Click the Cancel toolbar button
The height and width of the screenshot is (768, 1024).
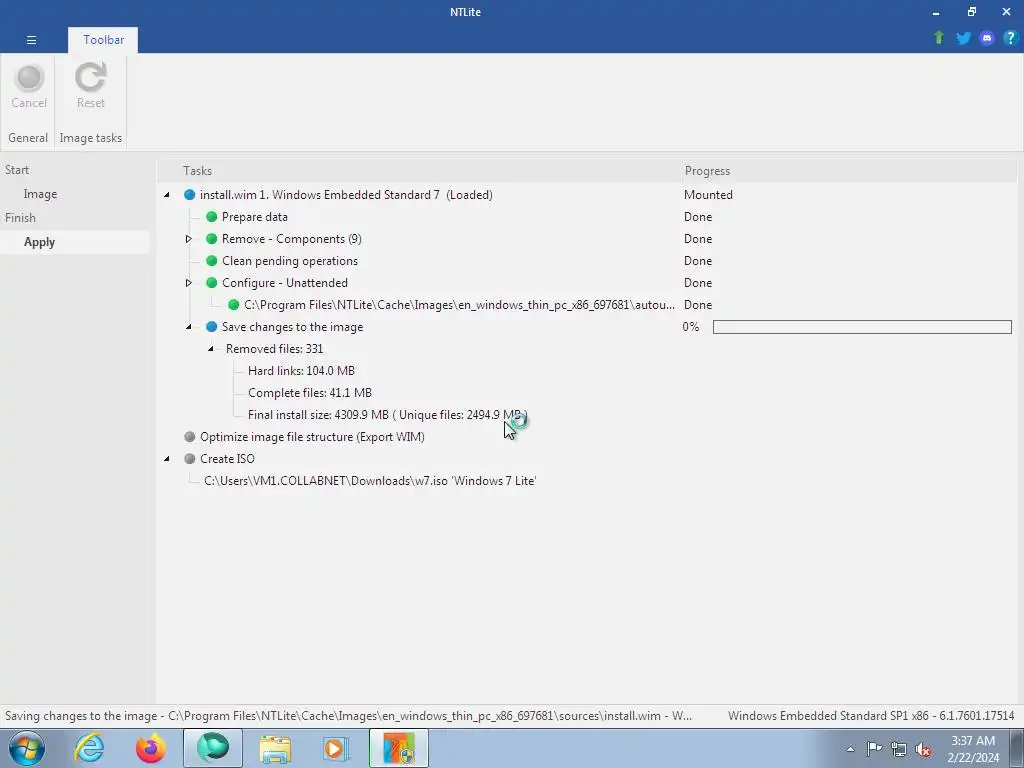tap(29, 88)
